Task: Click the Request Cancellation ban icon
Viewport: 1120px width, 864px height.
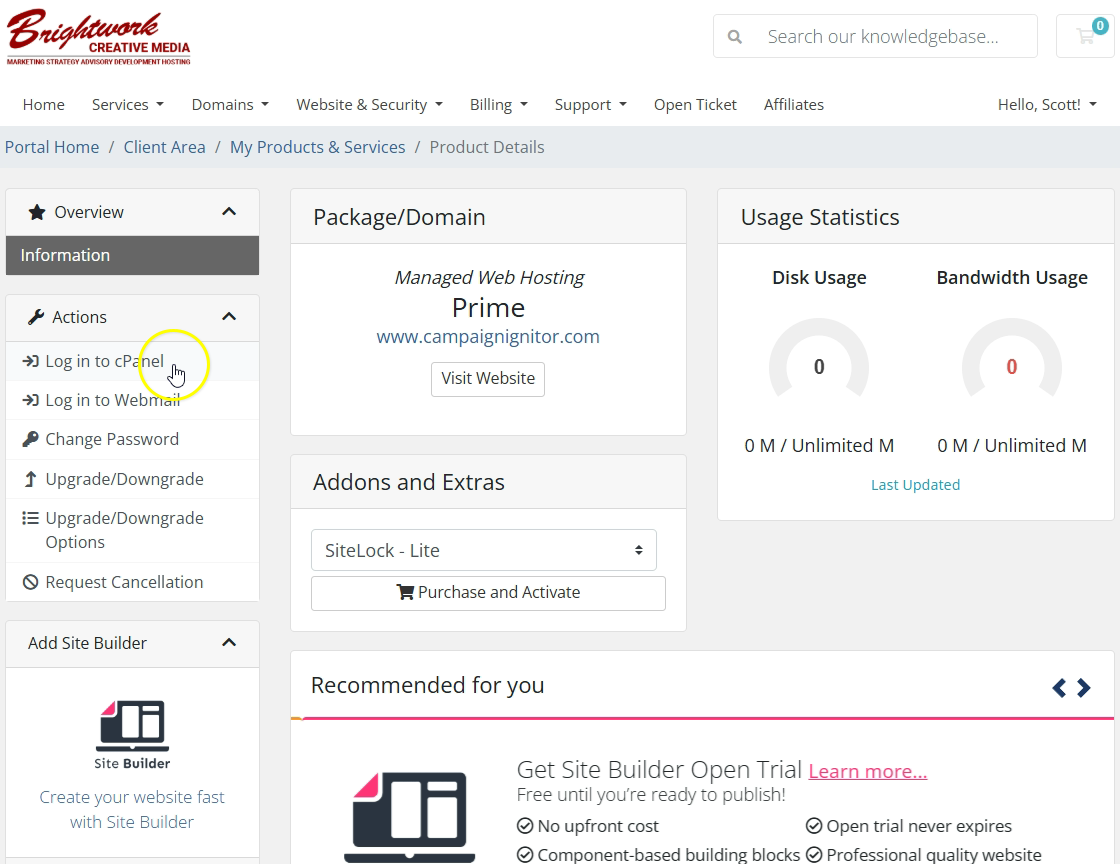Action: (30, 582)
